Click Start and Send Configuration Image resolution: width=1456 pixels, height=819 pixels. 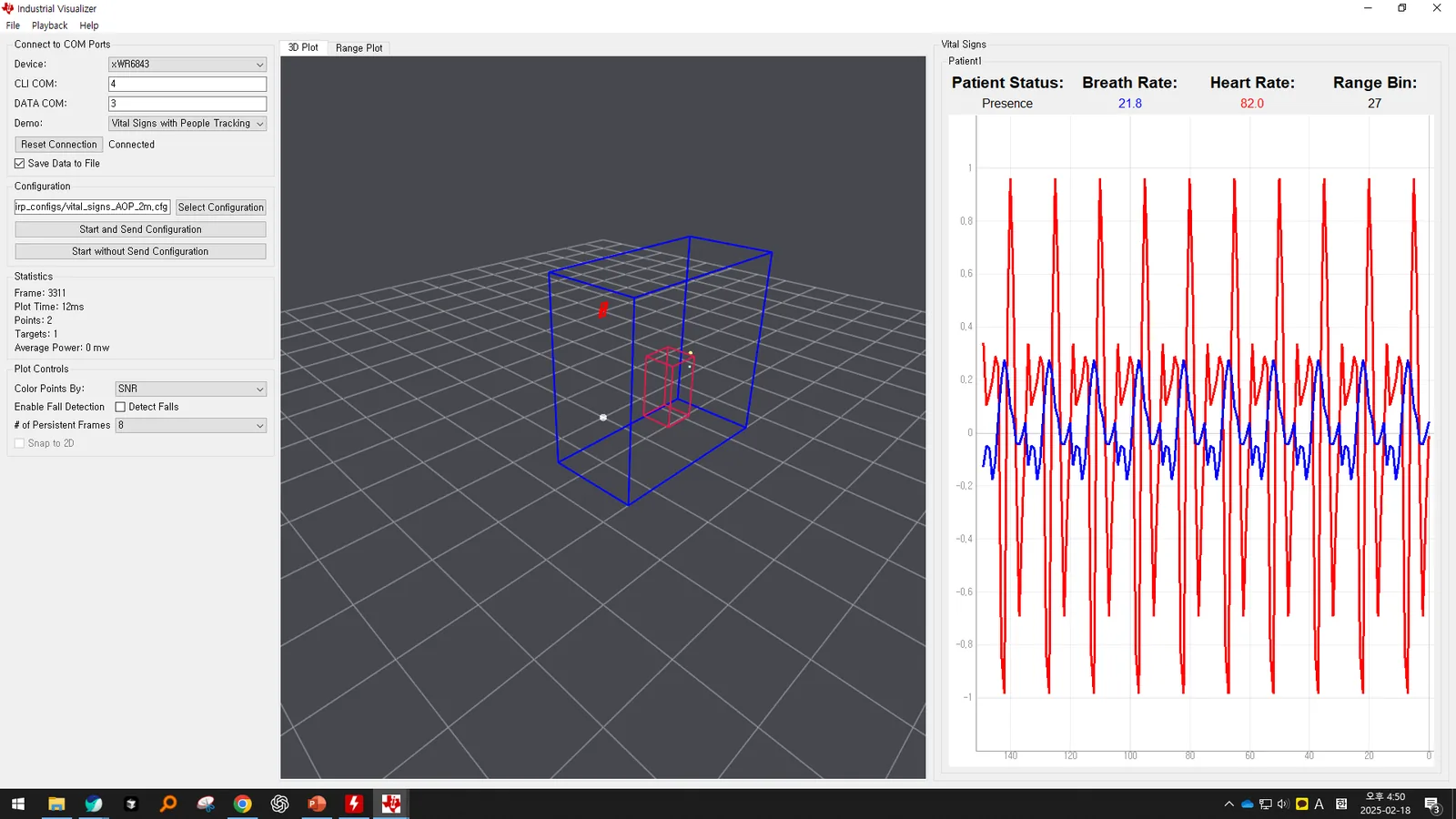pyautogui.click(x=140, y=229)
